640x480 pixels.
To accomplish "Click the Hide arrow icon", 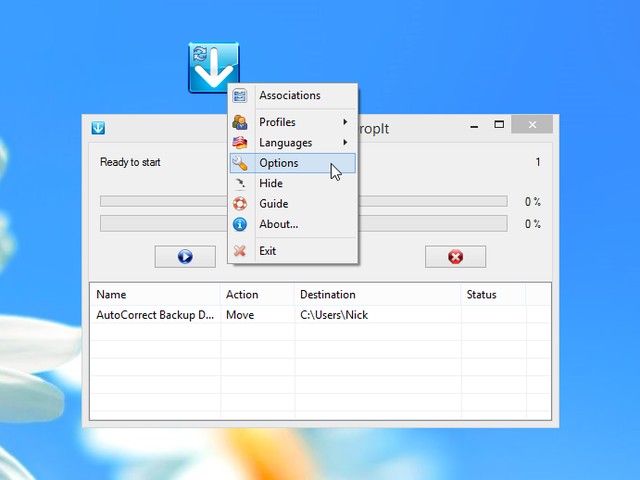I will pos(240,184).
